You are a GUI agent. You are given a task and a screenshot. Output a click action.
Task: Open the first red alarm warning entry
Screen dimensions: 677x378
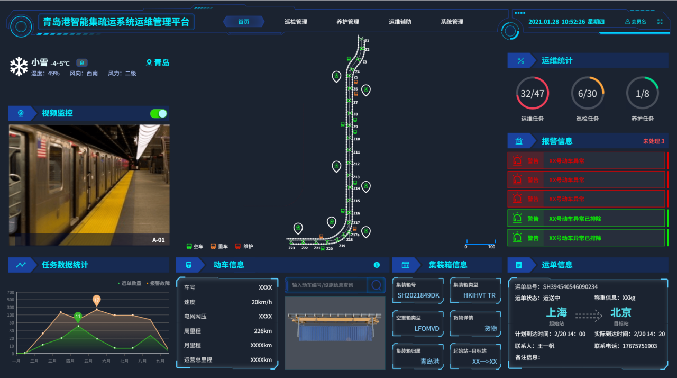point(587,161)
